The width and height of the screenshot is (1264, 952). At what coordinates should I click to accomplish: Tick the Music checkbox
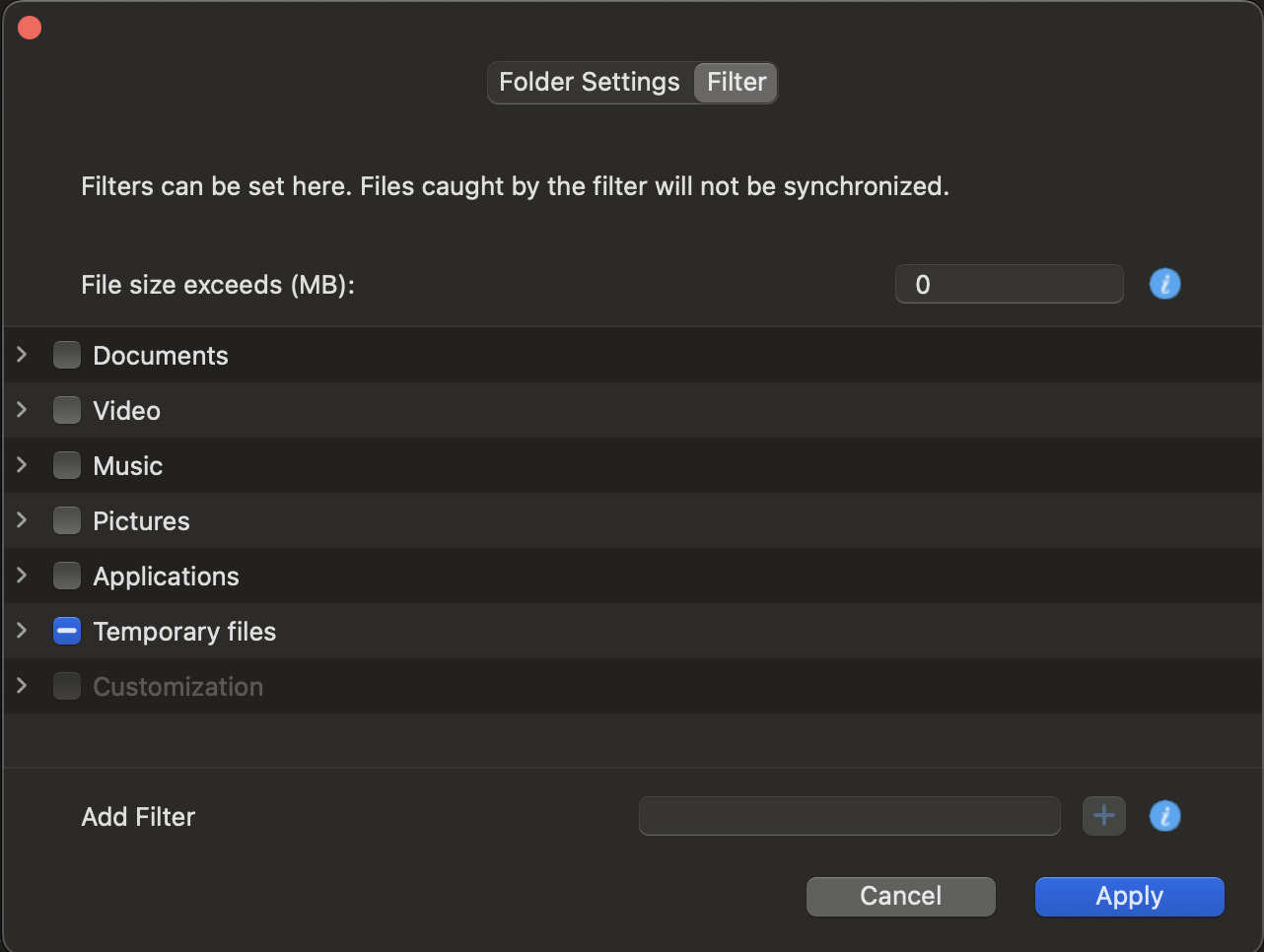pos(67,465)
